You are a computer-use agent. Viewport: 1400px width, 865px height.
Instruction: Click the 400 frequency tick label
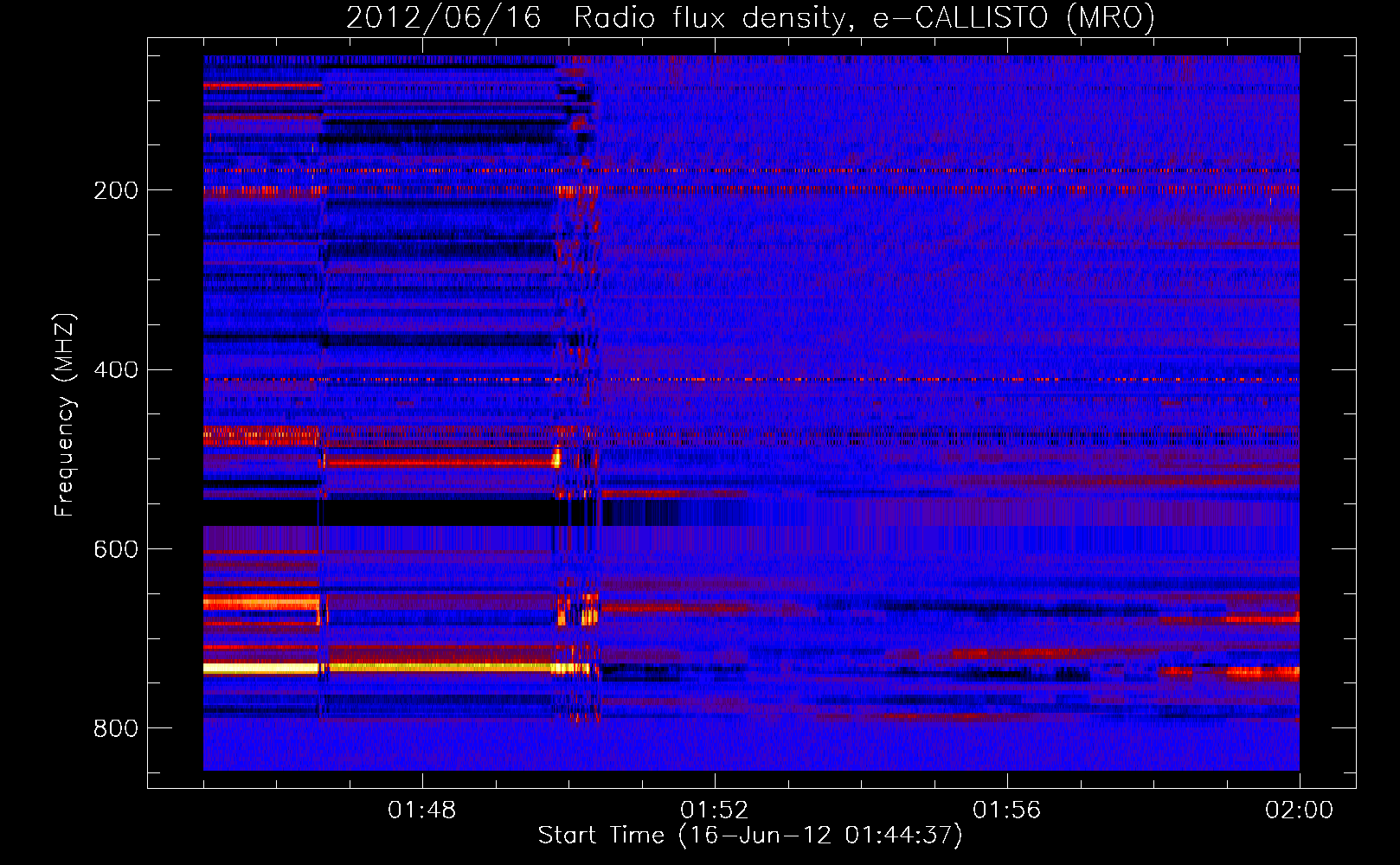[116, 370]
